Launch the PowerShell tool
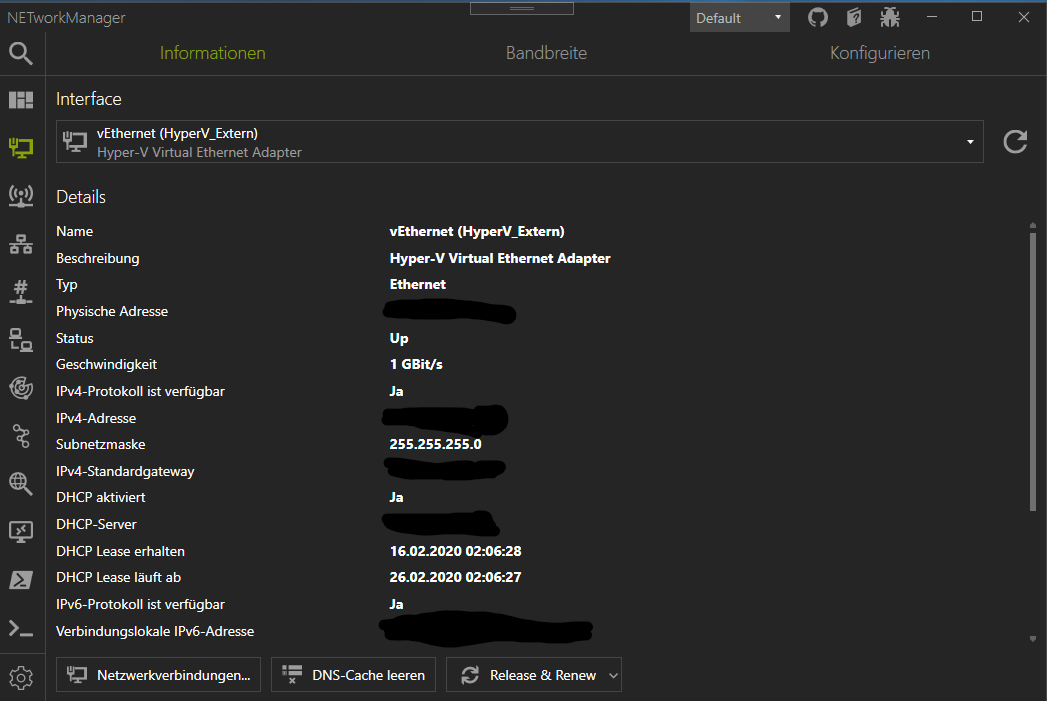The height and width of the screenshot is (701, 1047). 21,579
